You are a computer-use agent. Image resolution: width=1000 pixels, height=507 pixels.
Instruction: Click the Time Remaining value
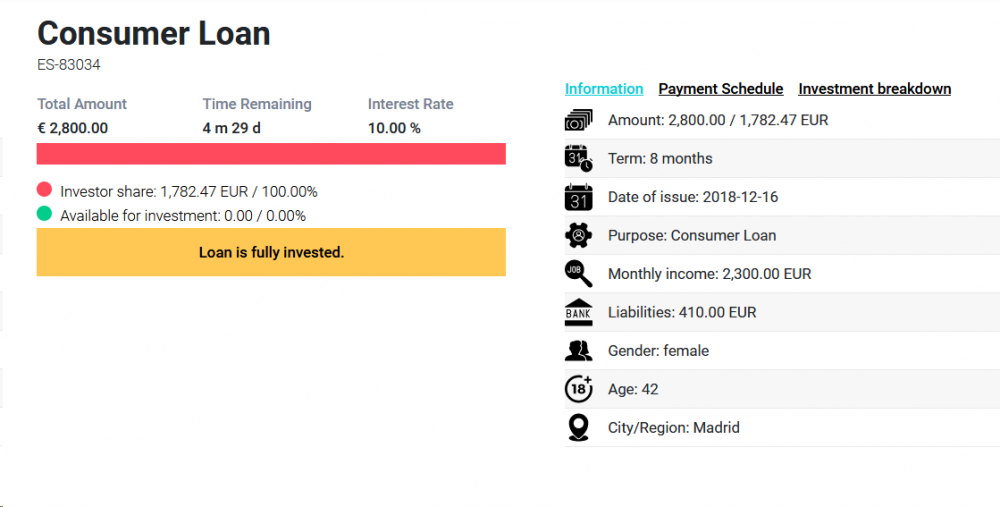[x=231, y=128]
